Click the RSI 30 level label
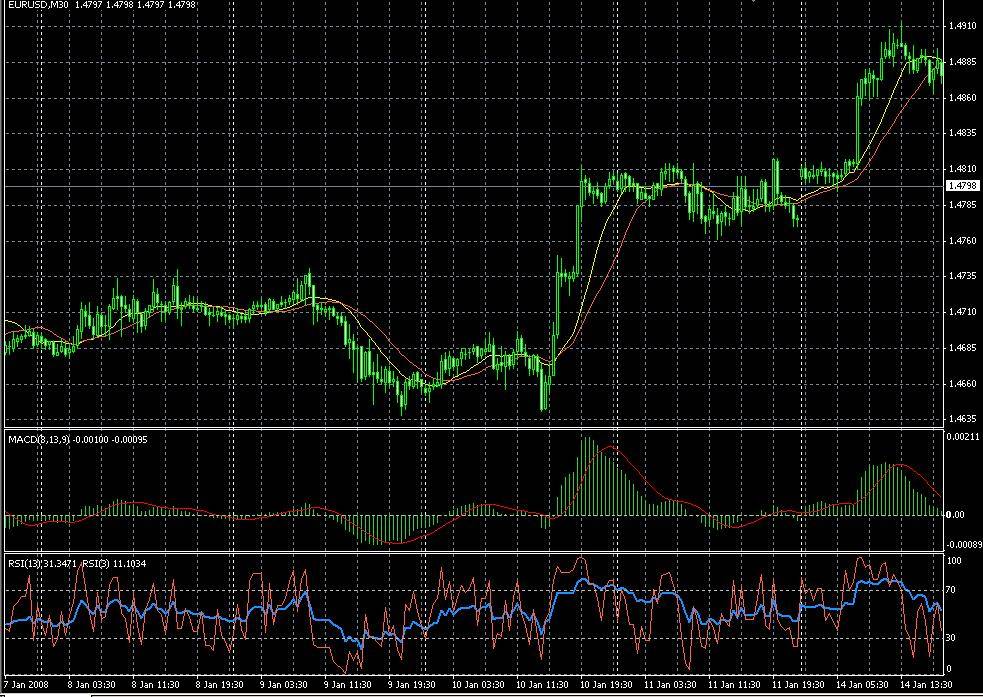This screenshot has height=697, width=983. coord(953,637)
